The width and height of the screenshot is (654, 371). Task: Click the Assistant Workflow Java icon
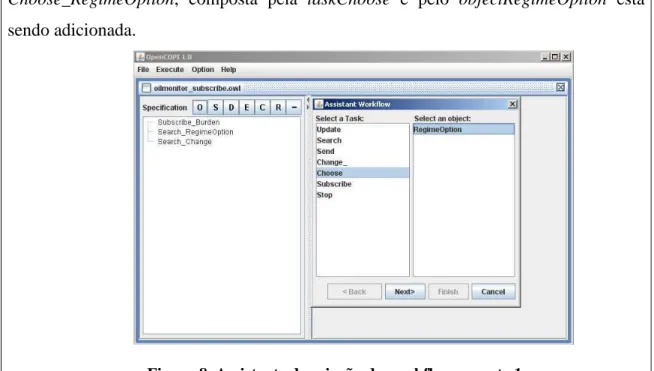(x=319, y=104)
